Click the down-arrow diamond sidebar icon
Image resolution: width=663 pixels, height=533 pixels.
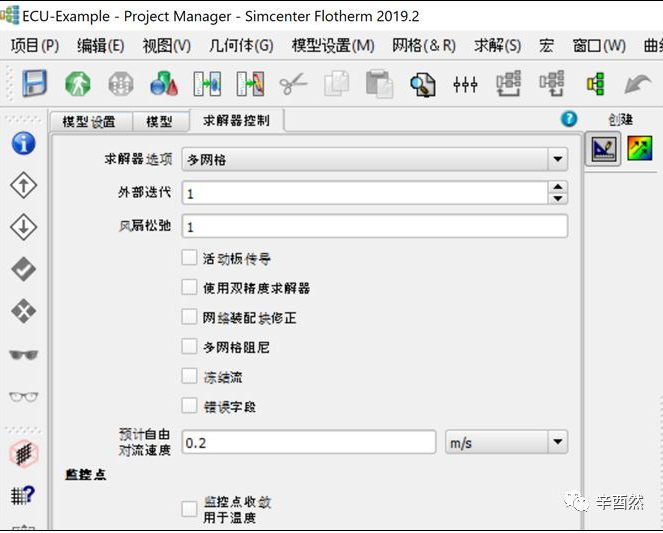point(23,227)
